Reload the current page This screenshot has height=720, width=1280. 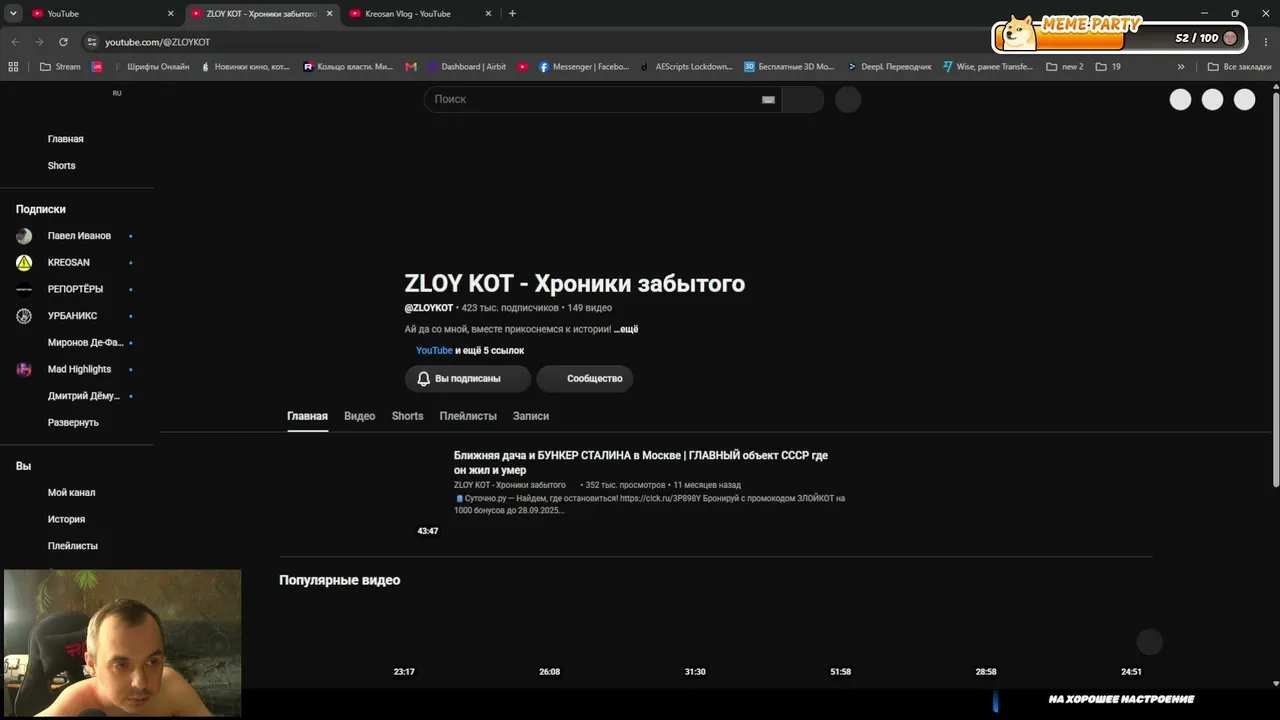point(63,42)
